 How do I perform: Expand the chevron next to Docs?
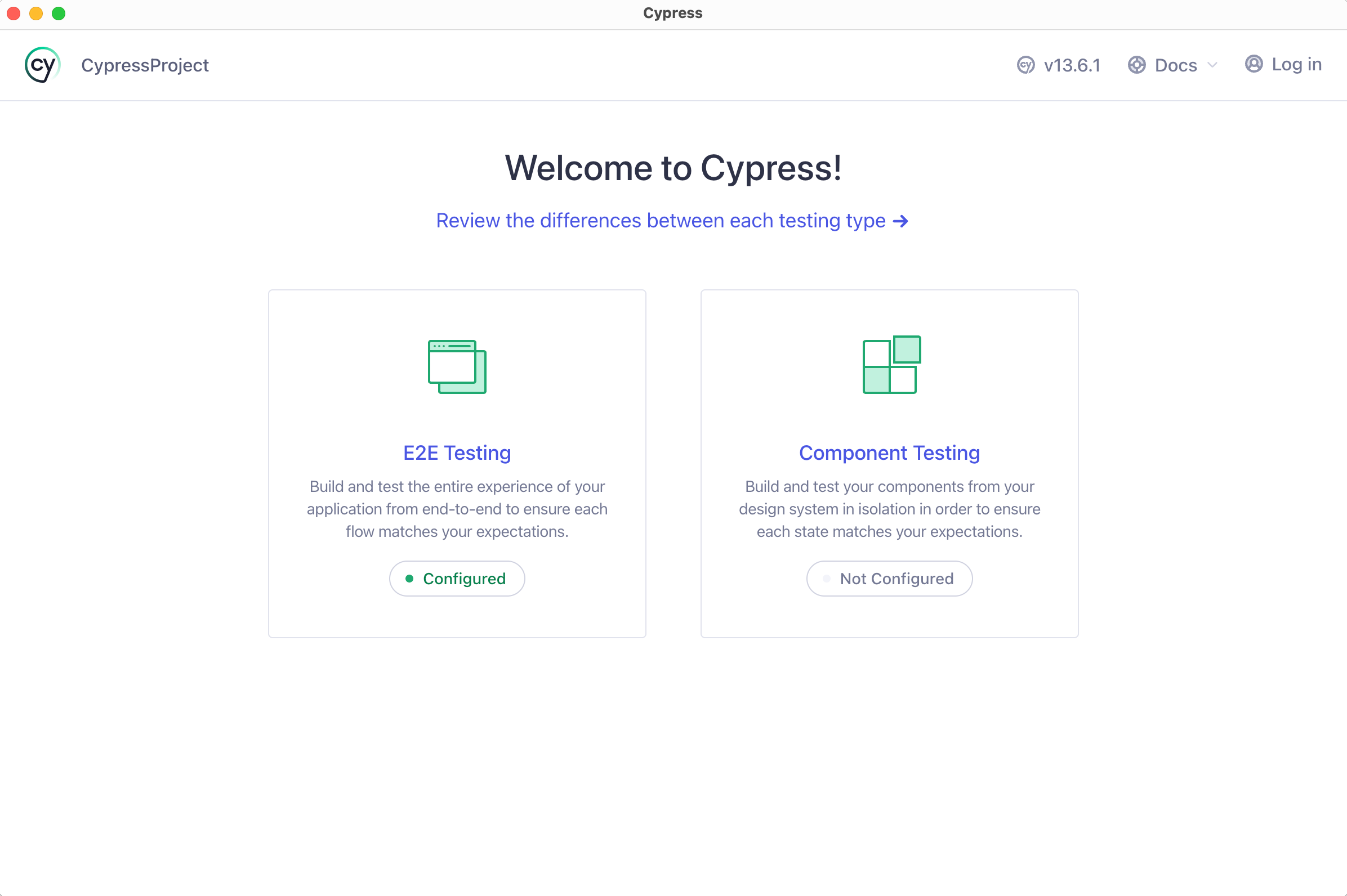click(1211, 65)
